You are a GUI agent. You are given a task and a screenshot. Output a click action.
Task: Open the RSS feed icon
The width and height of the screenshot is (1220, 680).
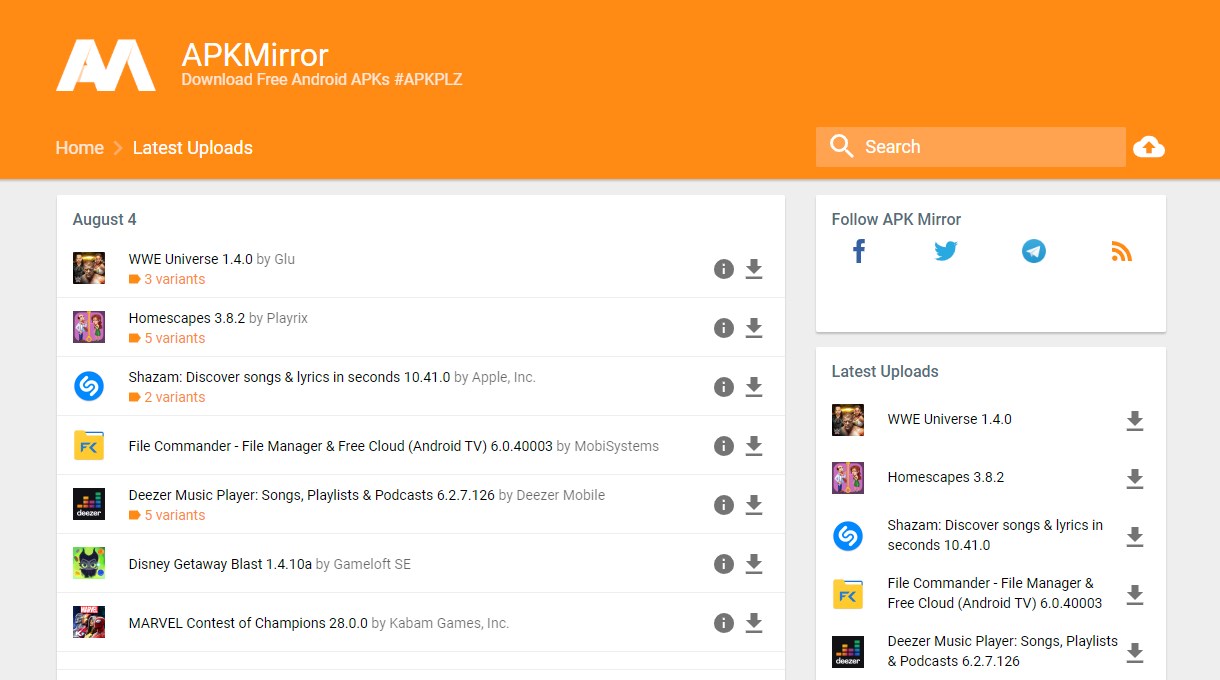[x=1122, y=251]
